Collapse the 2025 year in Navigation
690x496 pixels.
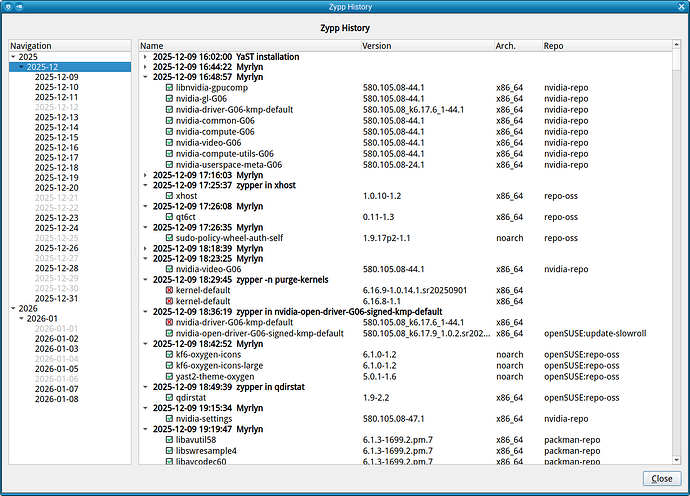(x=13, y=57)
